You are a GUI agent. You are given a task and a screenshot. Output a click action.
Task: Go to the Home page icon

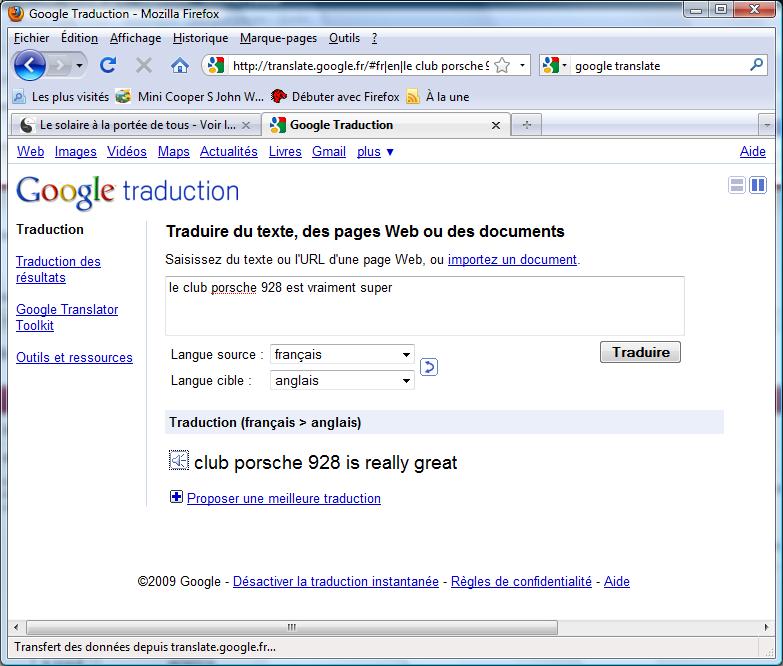[x=180, y=65]
